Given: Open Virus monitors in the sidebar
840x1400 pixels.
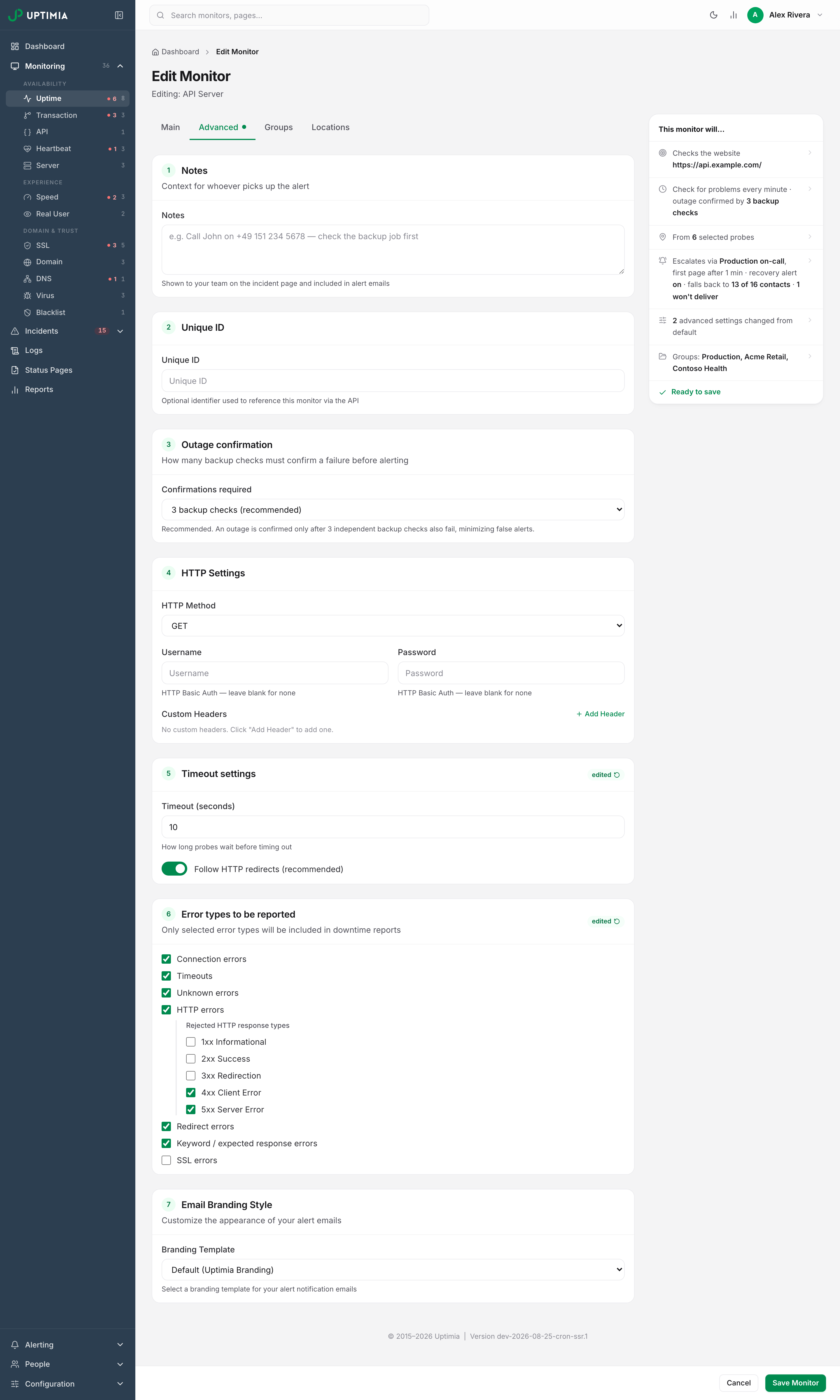Looking at the screenshot, I should (67, 296).
